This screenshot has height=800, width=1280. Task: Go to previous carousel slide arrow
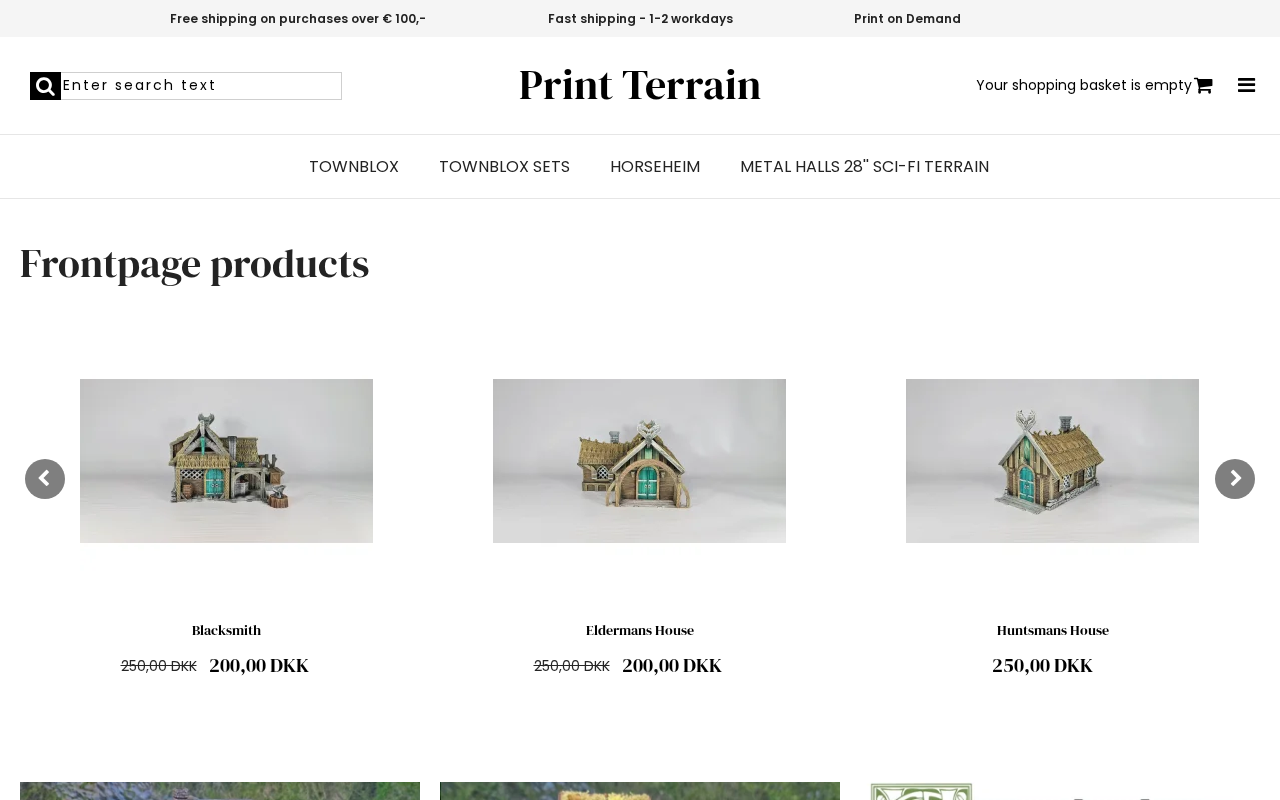pos(45,479)
